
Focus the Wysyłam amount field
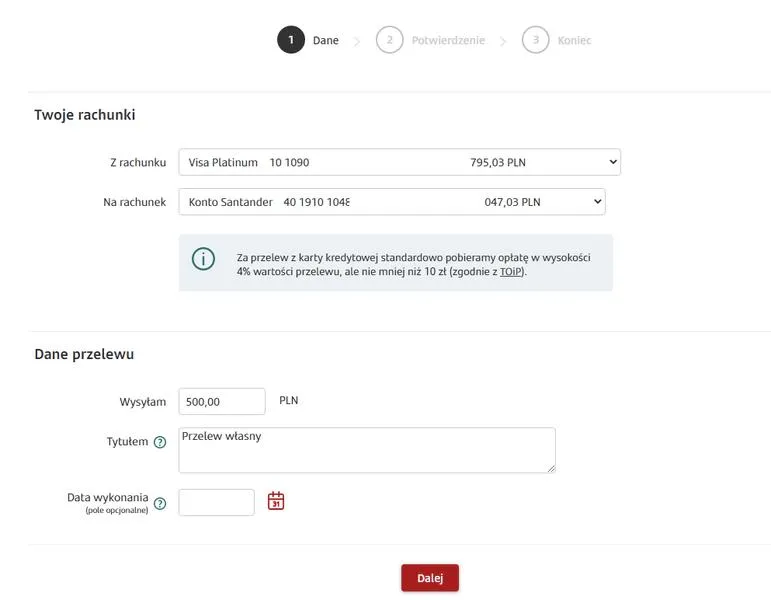point(222,401)
